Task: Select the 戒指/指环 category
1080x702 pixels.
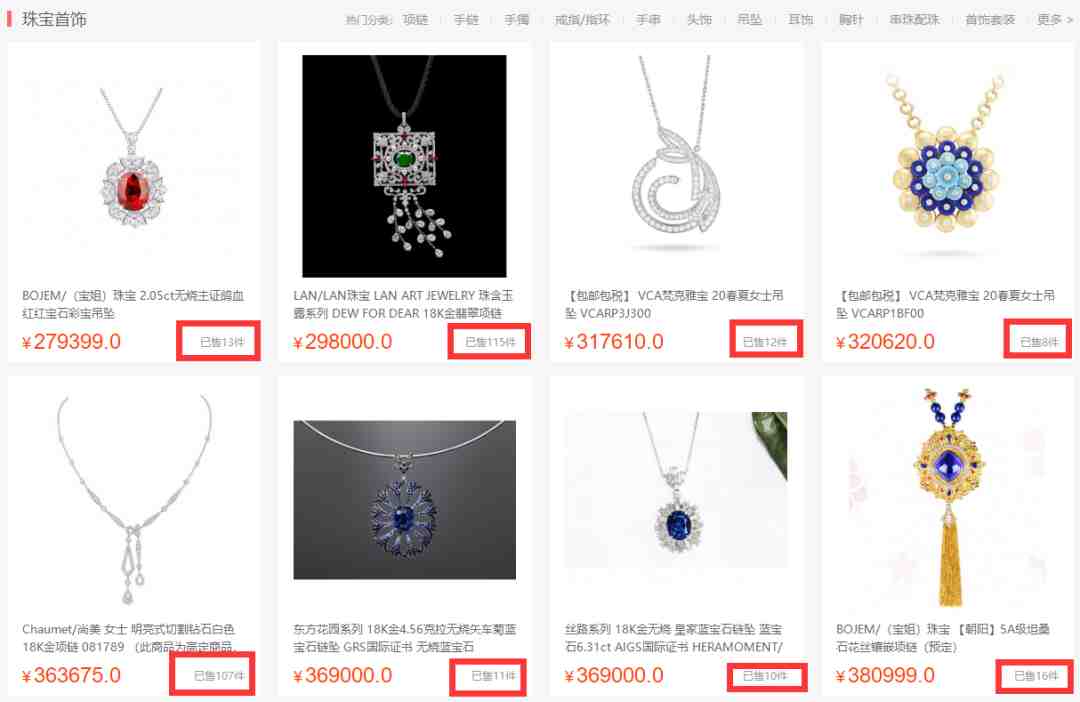Action: [x=583, y=19]
